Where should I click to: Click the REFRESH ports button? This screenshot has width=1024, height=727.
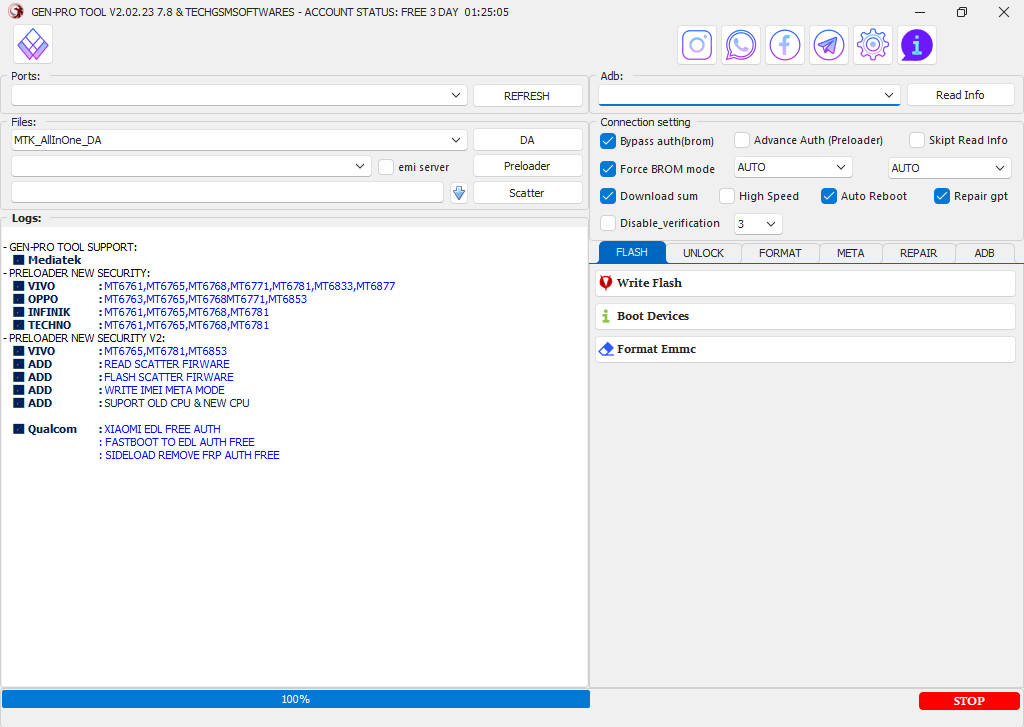coord(527,96)
